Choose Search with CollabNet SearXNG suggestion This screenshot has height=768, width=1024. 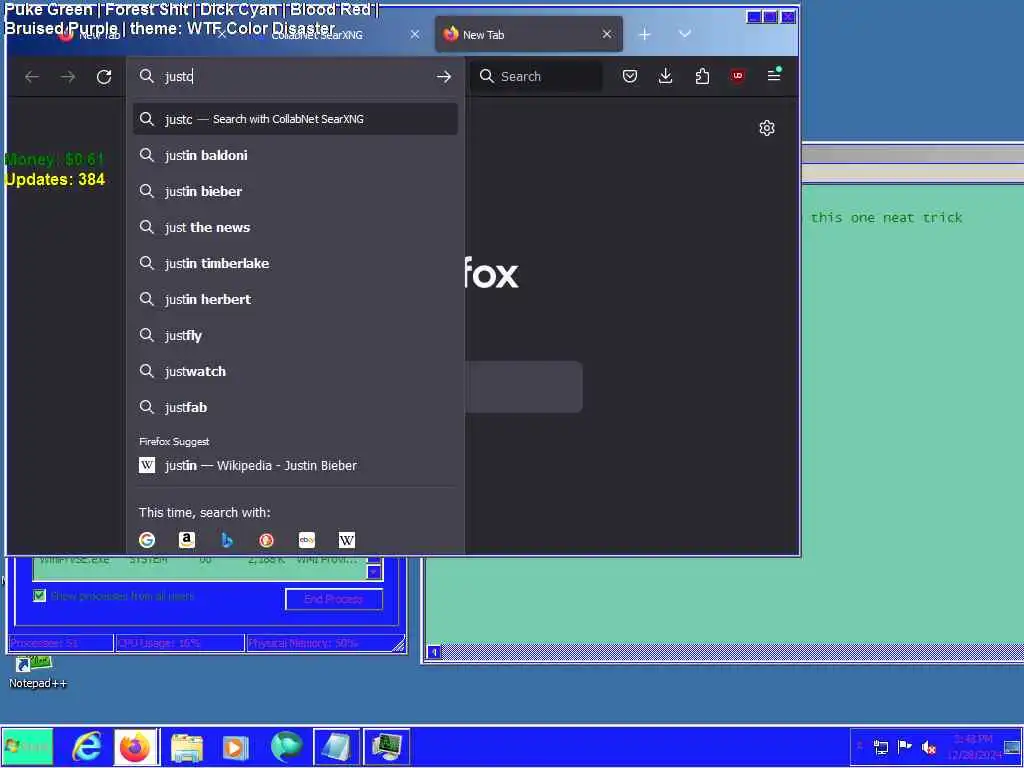295,119
